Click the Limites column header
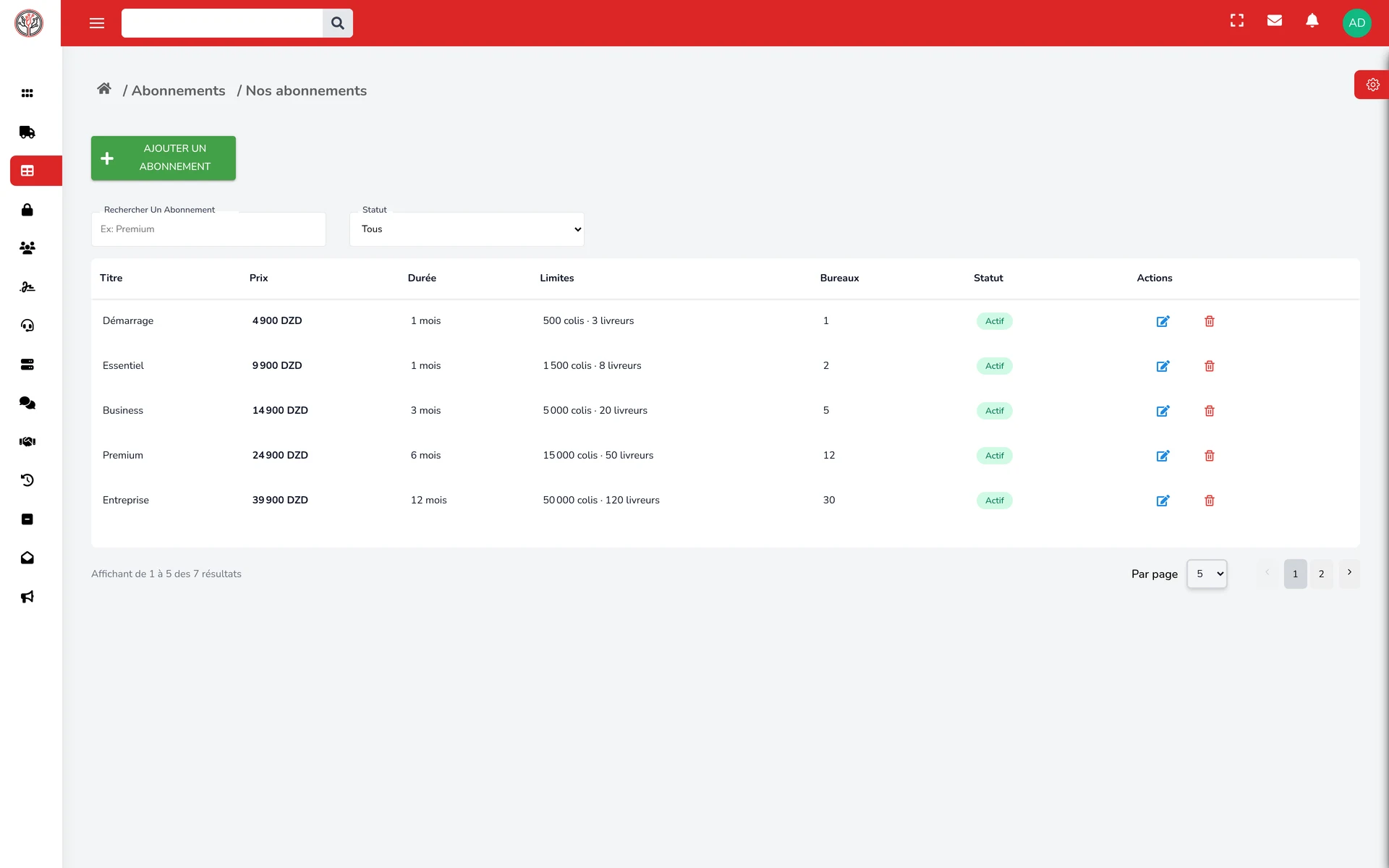Image resolution: width=1389 pixels, height=868 pixels. point(557,278)
